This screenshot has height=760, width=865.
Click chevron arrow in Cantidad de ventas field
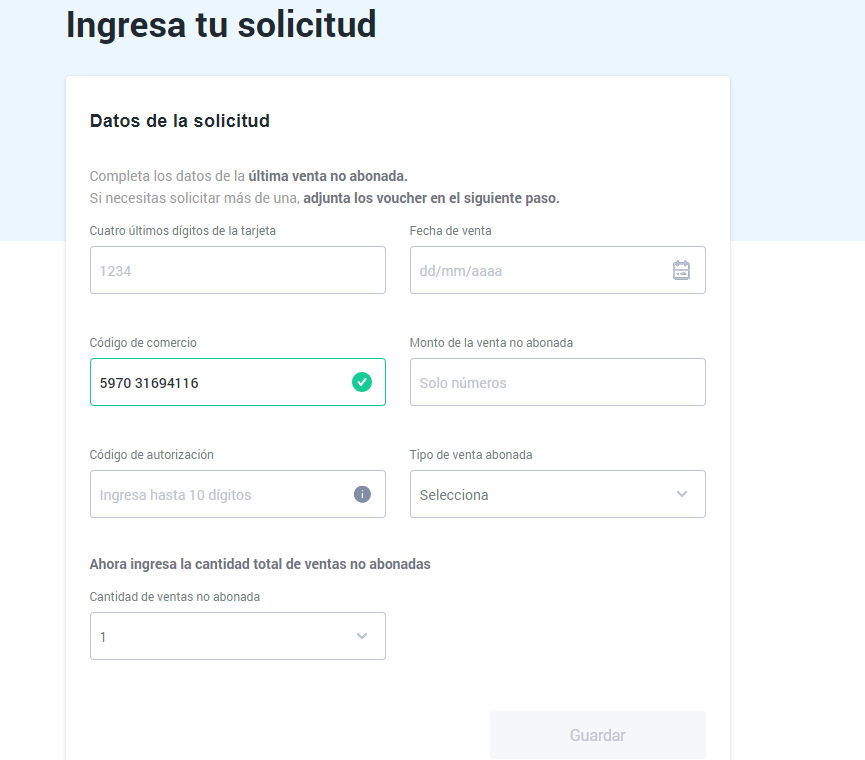pyautogui.click(x=362, y=636)
